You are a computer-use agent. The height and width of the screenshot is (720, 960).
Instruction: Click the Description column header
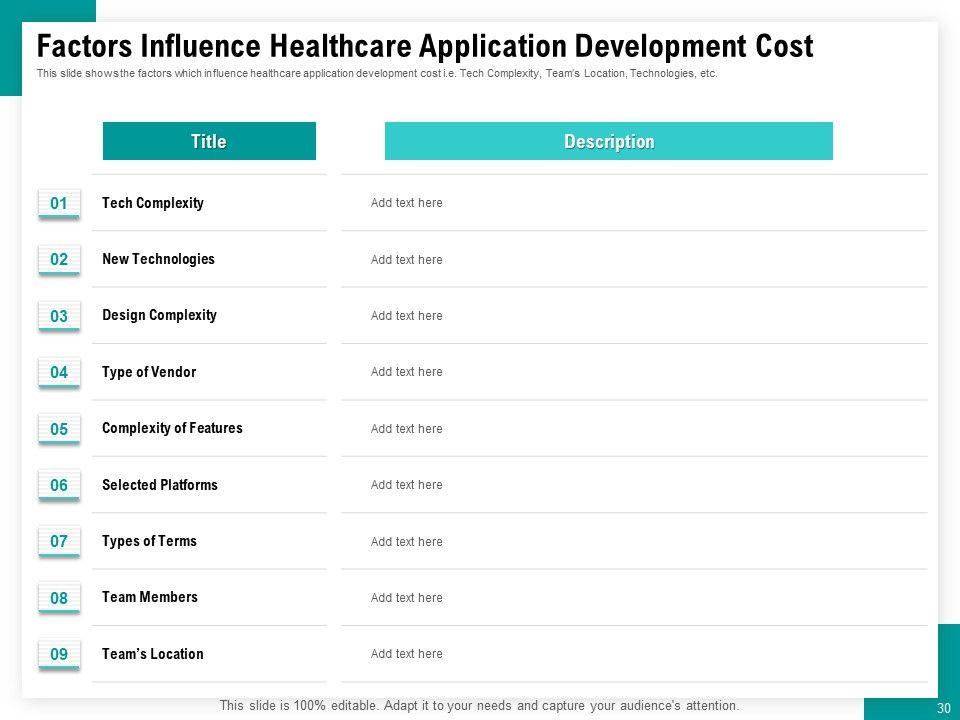click(x=609, y=142)
